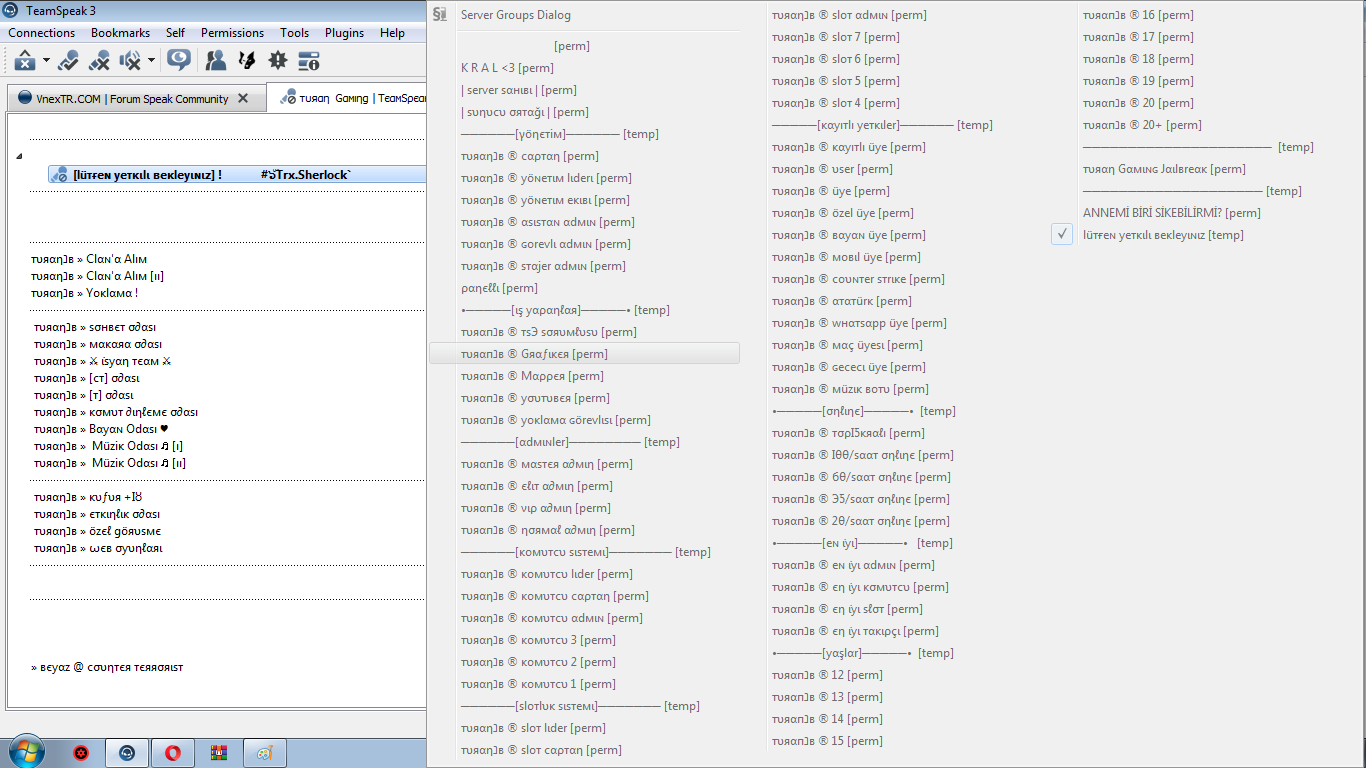Open the Connections menu
The width and height of the screenshot is (1366, 768).
(42, 33)
